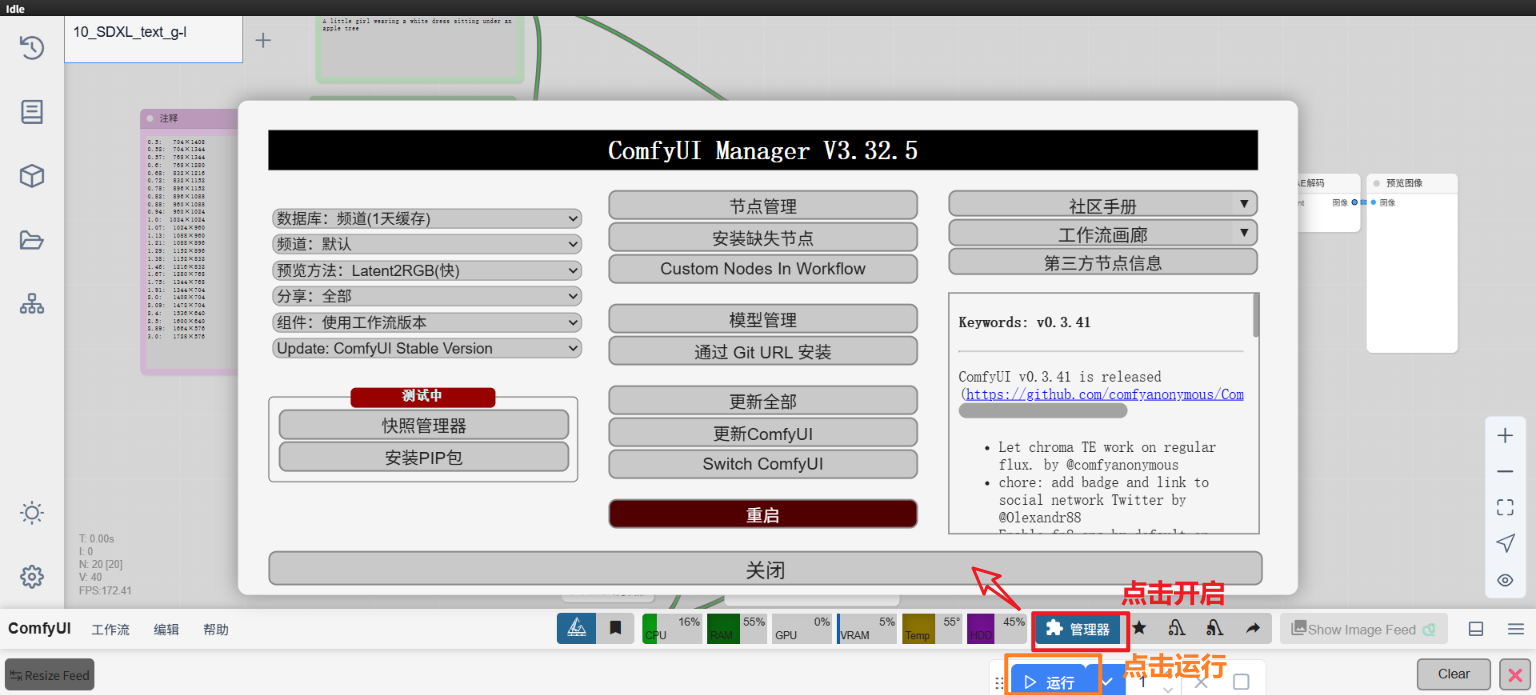Toggle link visibility eye icon
1536x695 pixels.
(1505, 580)
